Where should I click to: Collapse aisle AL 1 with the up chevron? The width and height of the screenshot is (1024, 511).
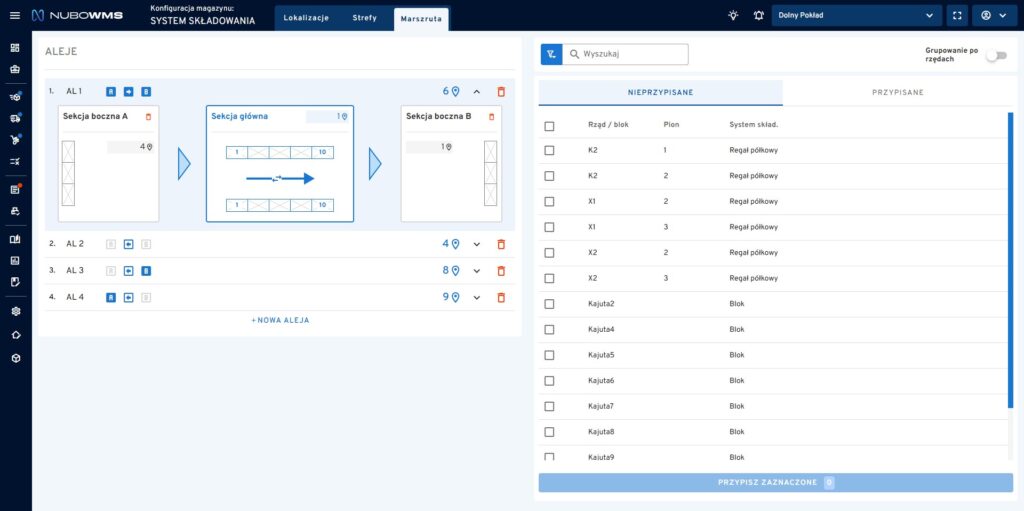click(x=477, y=91)
